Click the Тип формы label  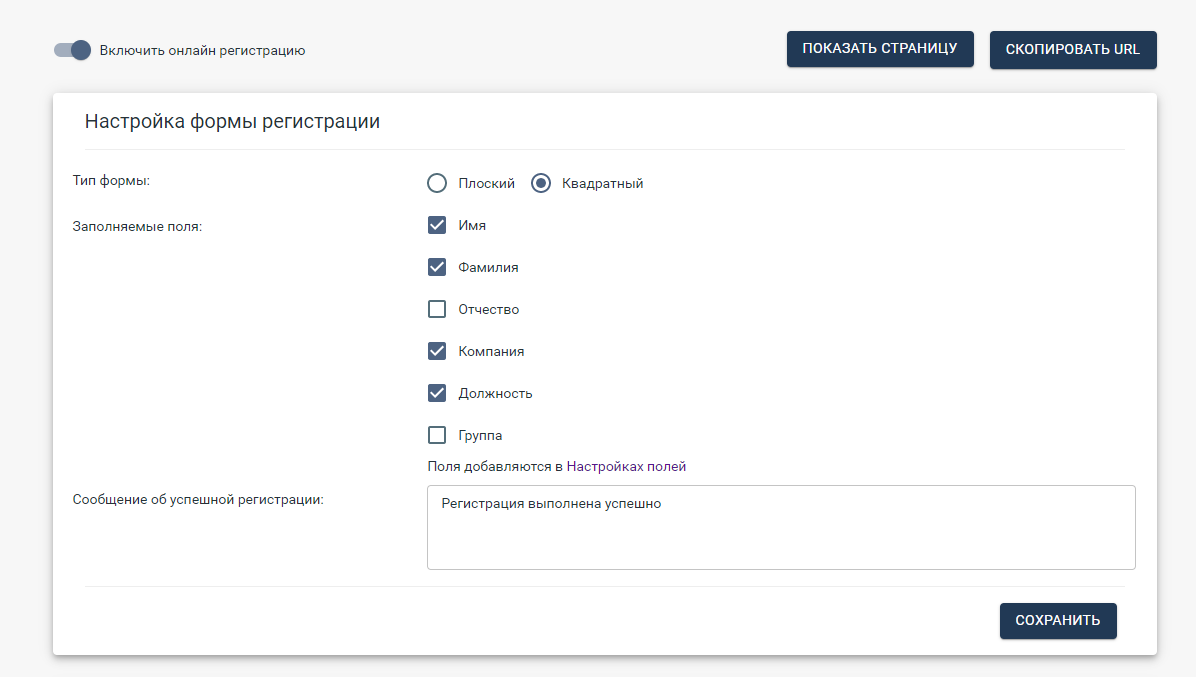tap(111, 181)
